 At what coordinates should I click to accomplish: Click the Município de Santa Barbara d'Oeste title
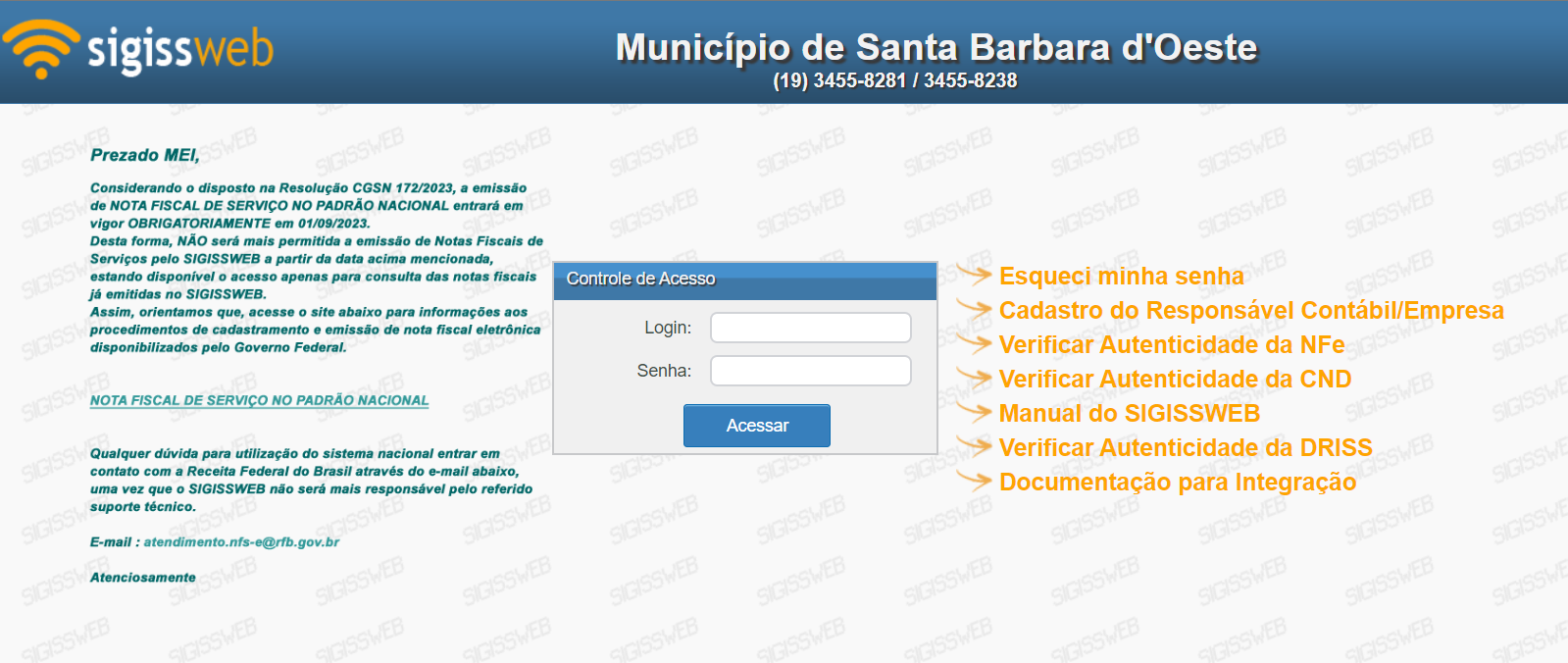(936, 48)
